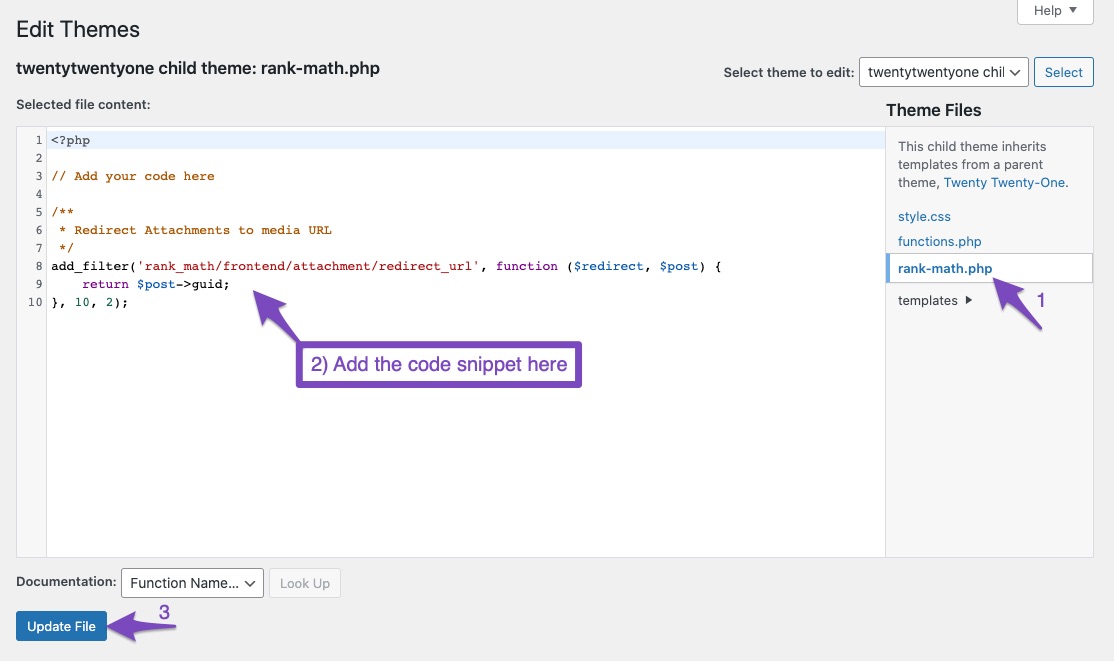The image size is (1114, 661).
Task: Click the '/**' comment opening on line 5
Action: (x=63, y=212)
